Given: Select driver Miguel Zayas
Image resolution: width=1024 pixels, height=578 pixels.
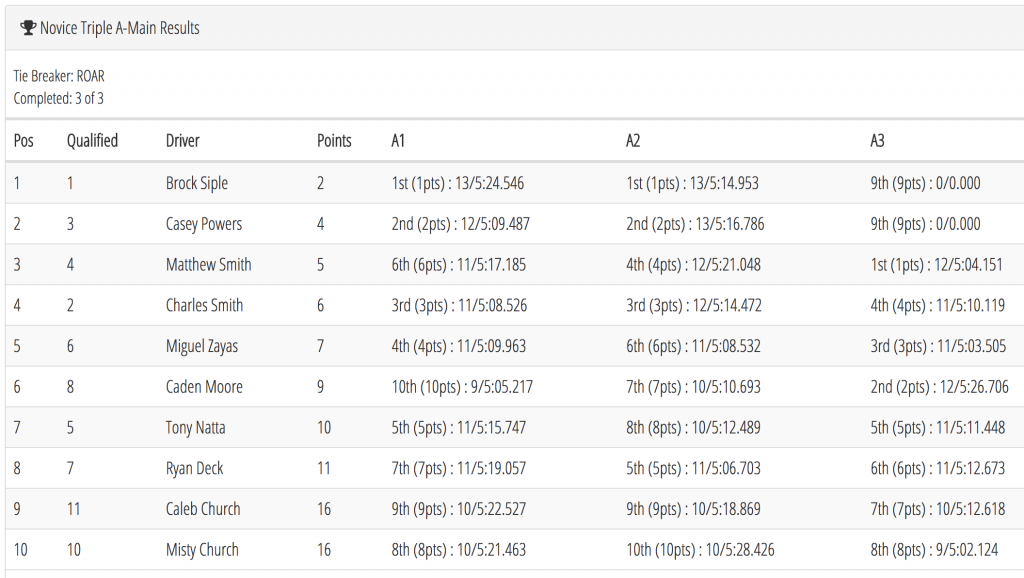Looking at the screenshot, I should pyautogui.click(x=202, y=346).
